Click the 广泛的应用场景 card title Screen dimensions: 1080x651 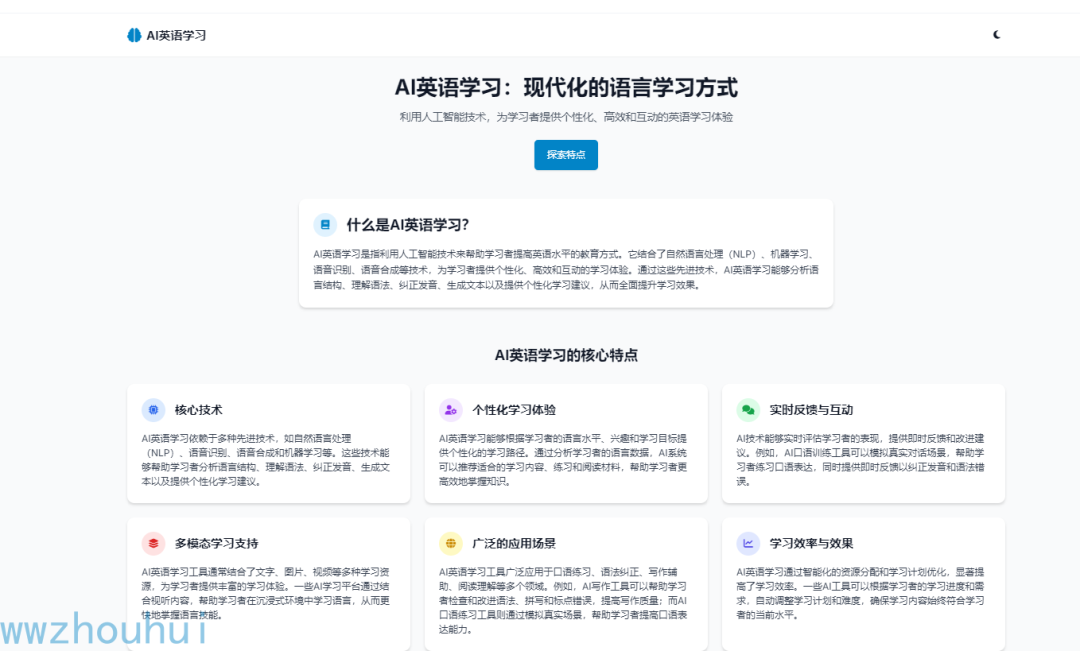pos(514,544)
